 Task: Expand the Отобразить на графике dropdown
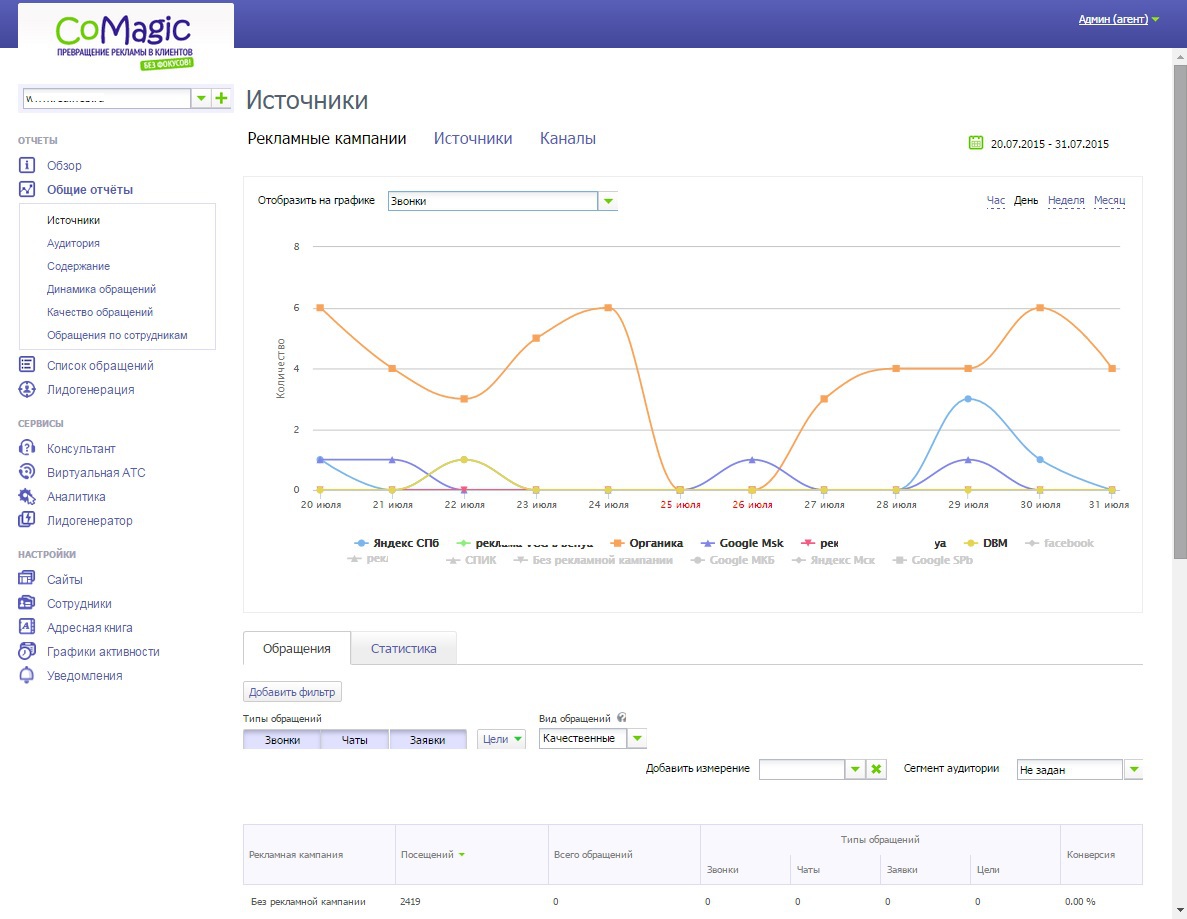pos(608,201)
